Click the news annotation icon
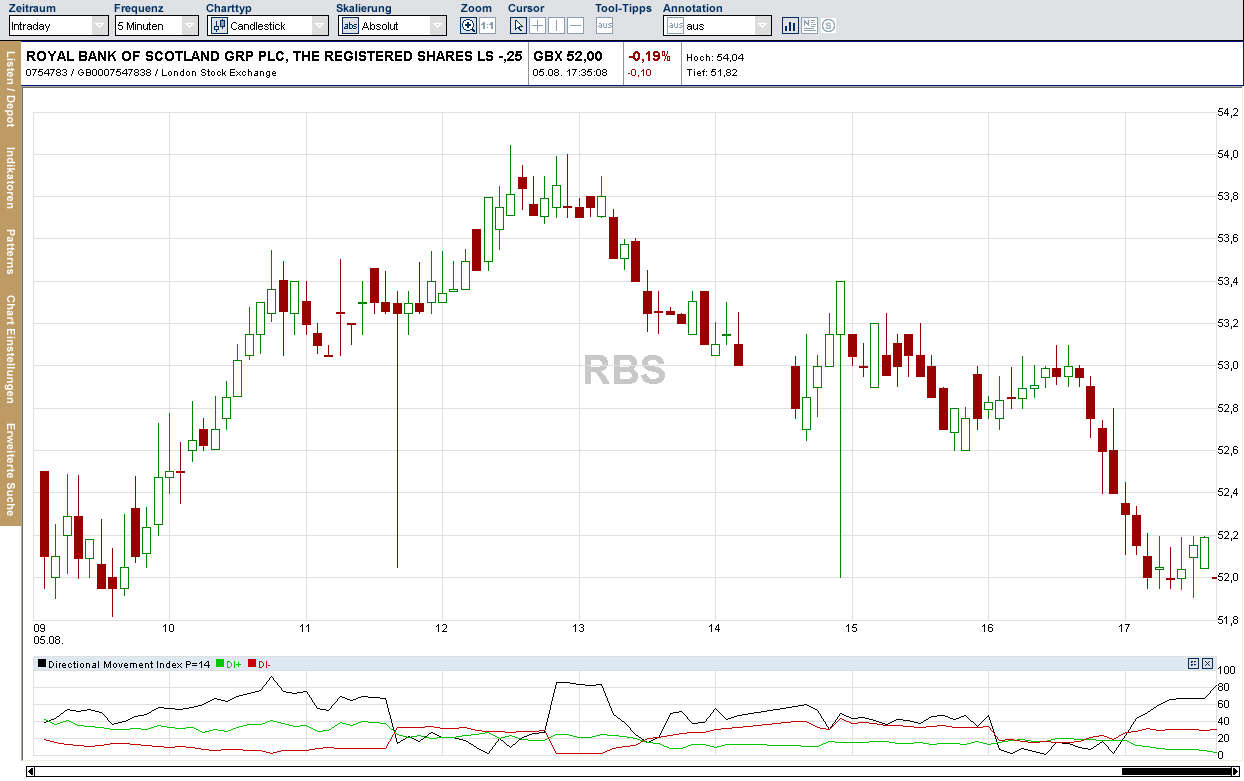 [809, 26]
